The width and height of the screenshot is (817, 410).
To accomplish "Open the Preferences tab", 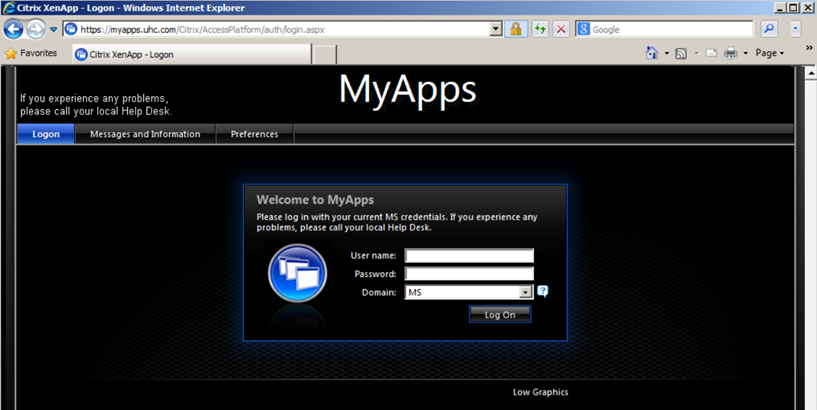I will (x=254, y=134).
